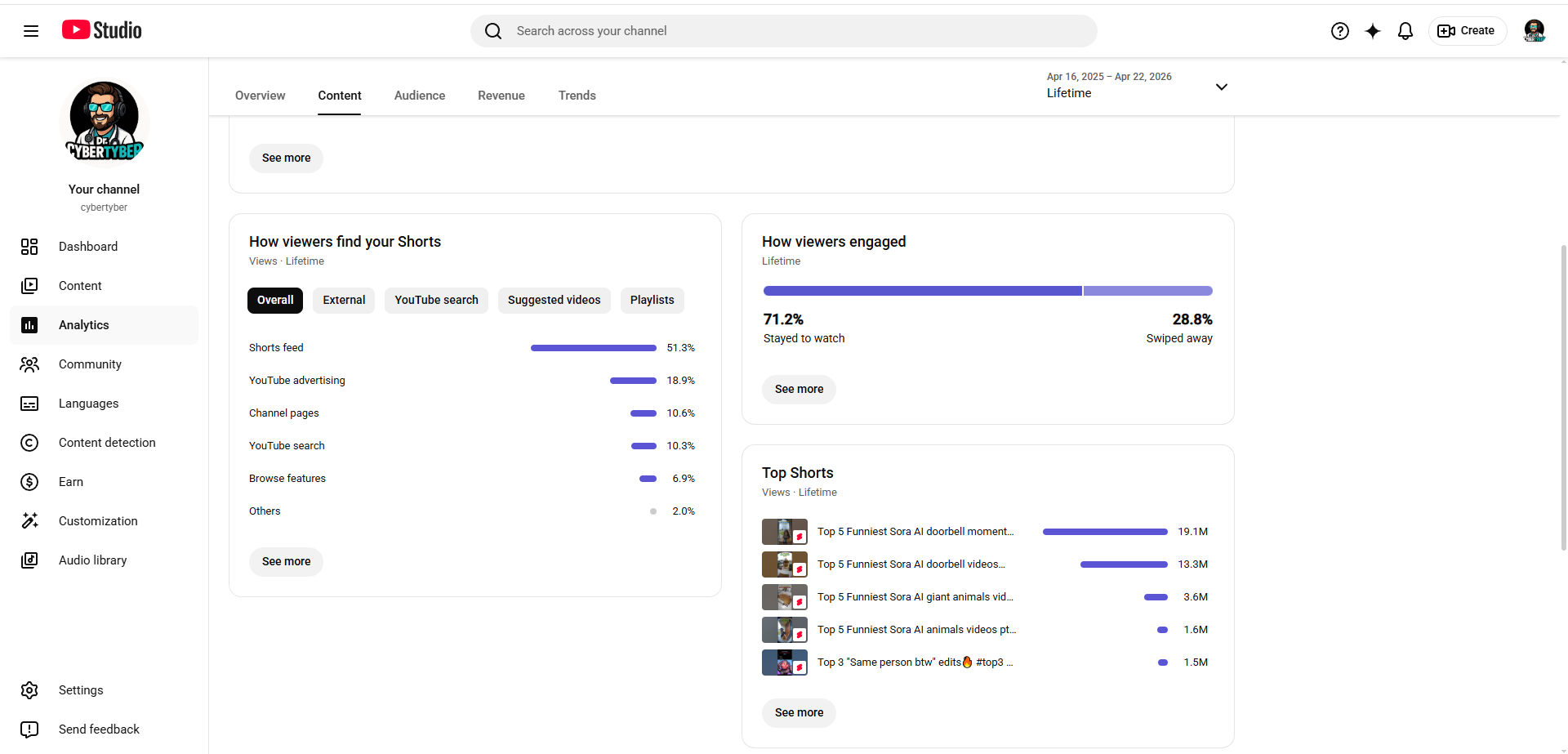Screen dimensions: 1568x754
Task: Click the Dashboard sidebar icon
Action: (29, 247)
